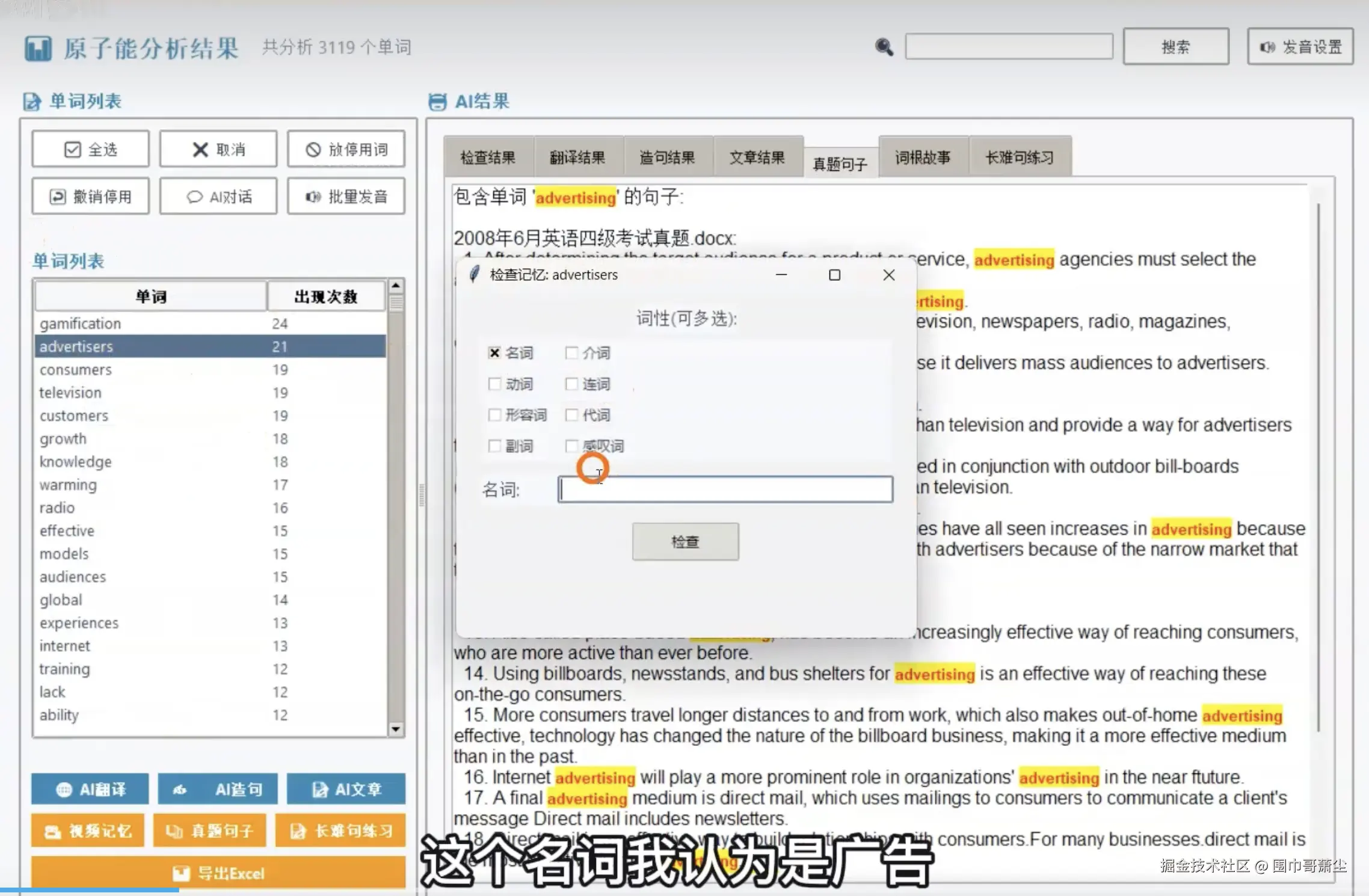1369x896 pixels.
Task: Open the AI对话 chat
Action: pos(218,196)
